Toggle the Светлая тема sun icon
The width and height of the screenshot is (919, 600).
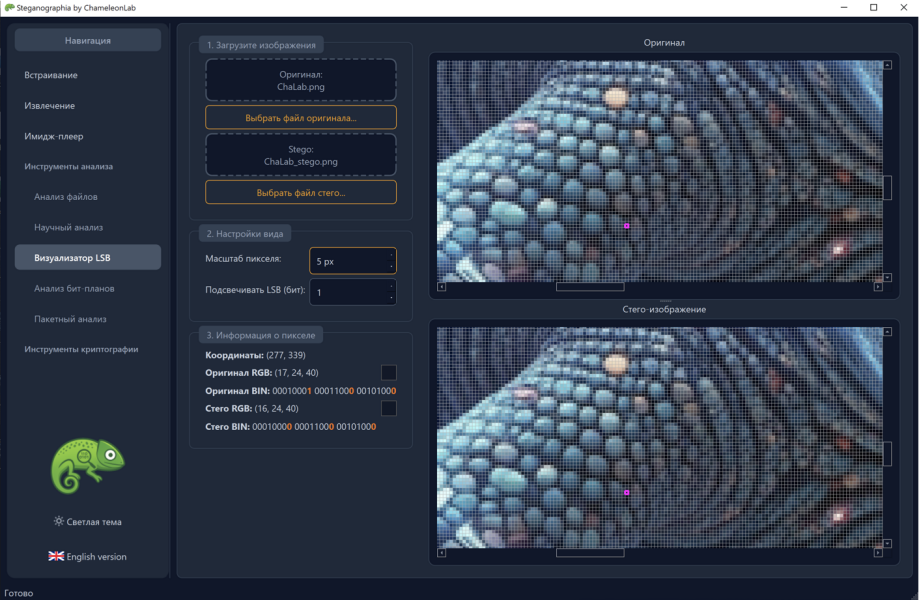59,521
